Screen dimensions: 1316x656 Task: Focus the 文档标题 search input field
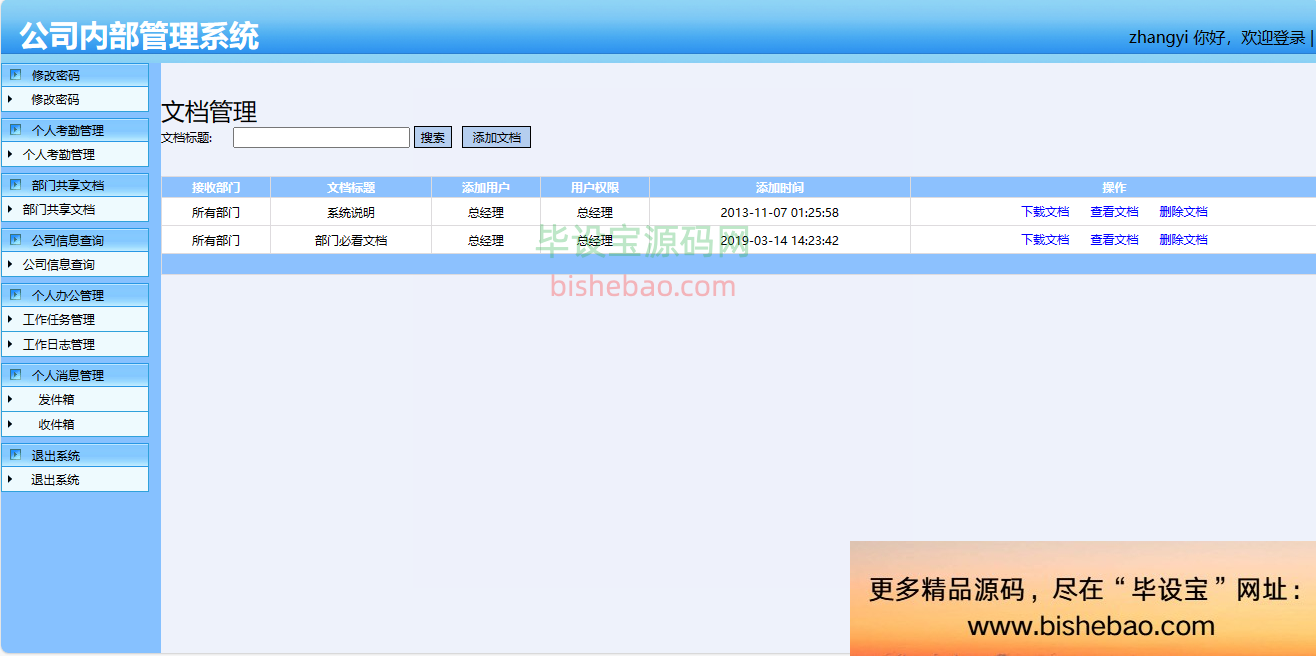pos(321,138)
